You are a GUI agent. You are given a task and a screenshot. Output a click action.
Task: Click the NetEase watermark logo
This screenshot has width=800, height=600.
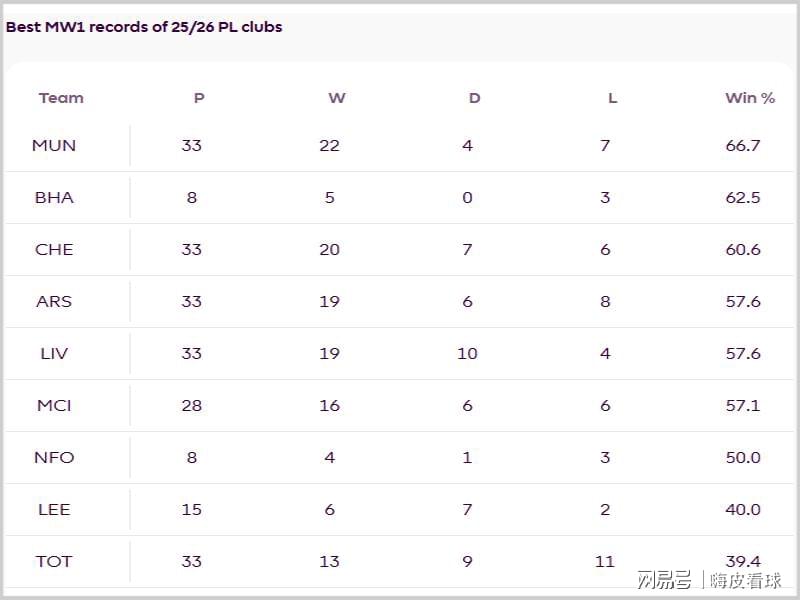[x=664, y=580]
